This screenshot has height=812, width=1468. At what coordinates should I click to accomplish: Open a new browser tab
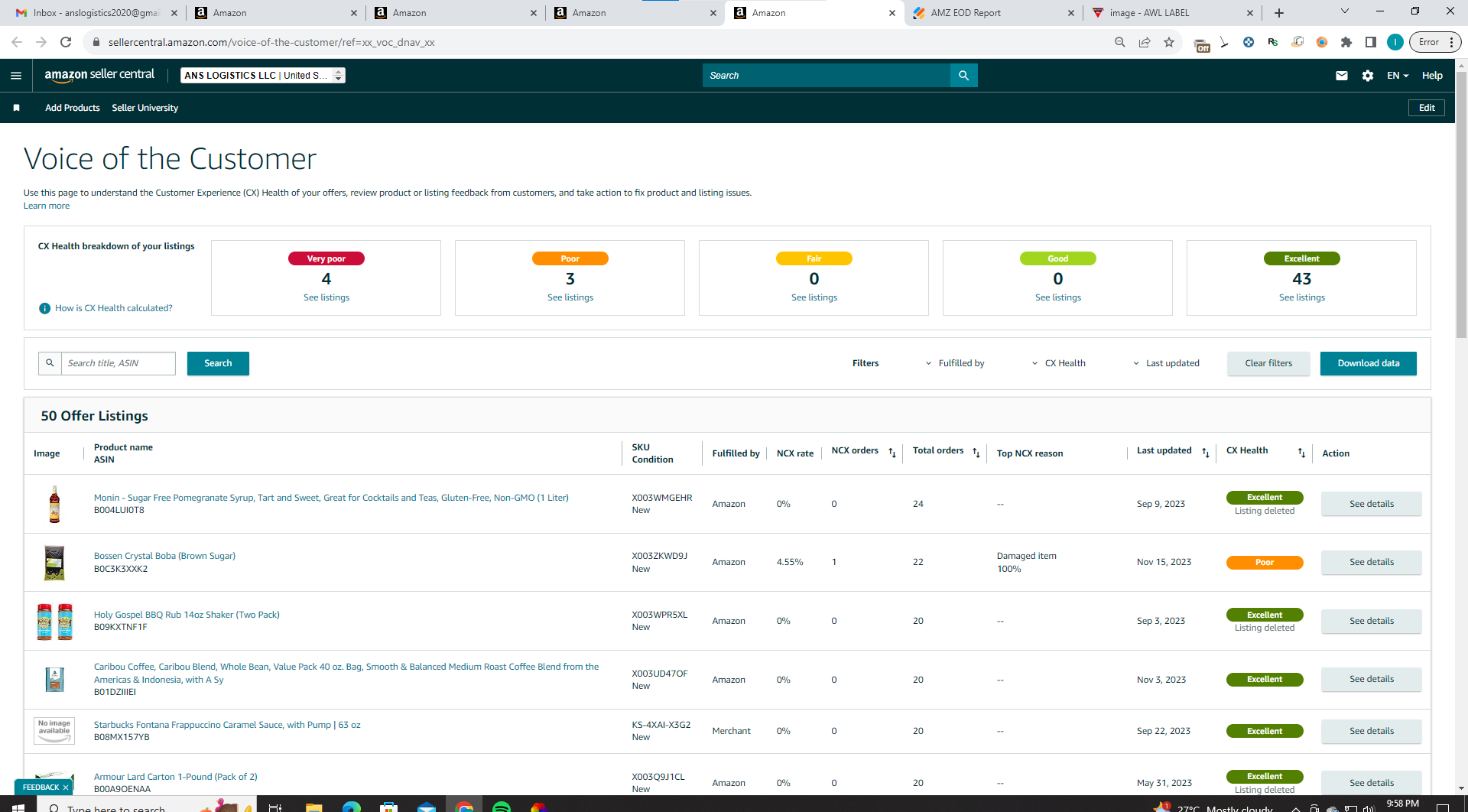(x=1279, y=13)
